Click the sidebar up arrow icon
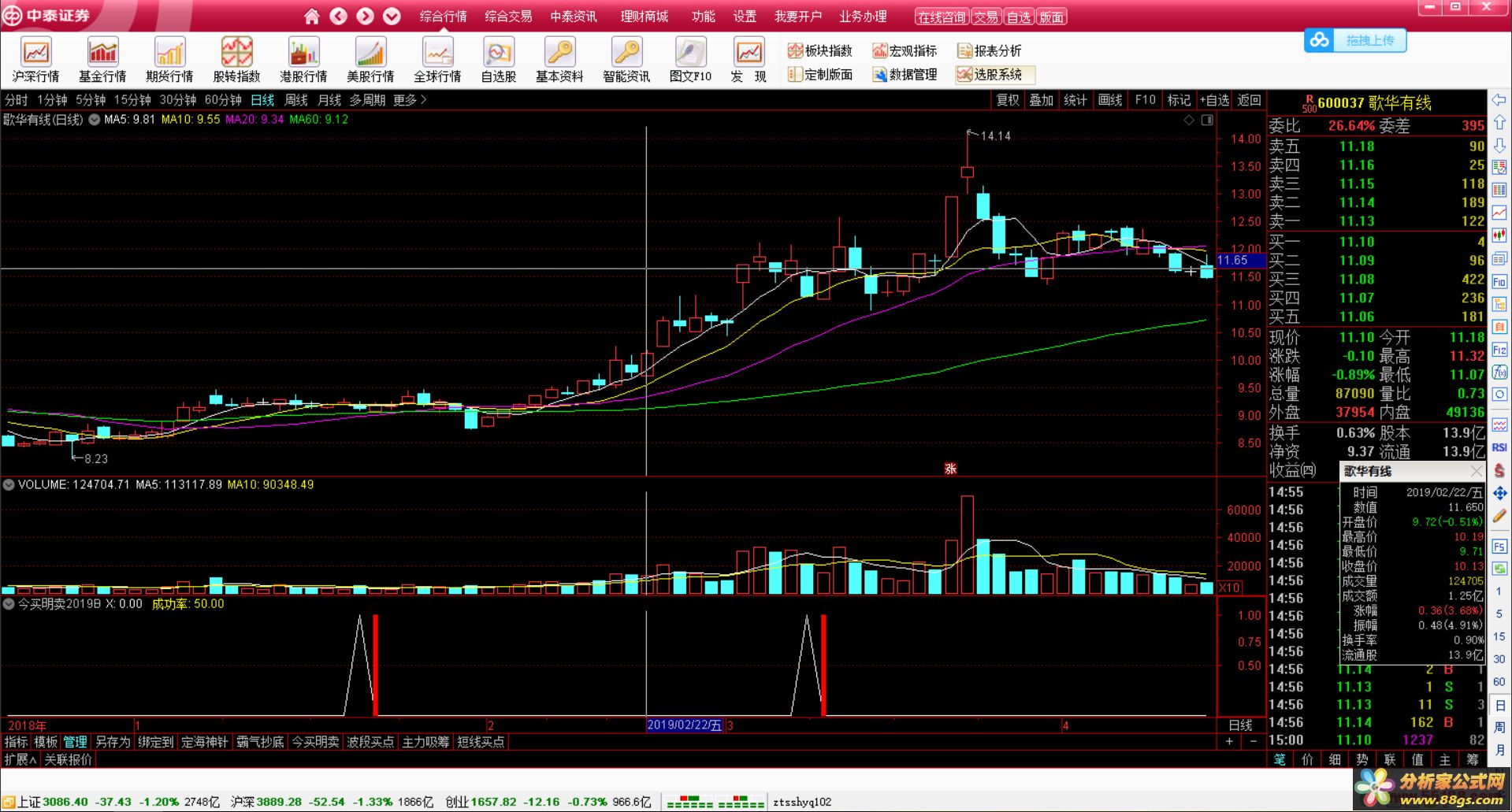1512x812 pixels. [1499, 122]
